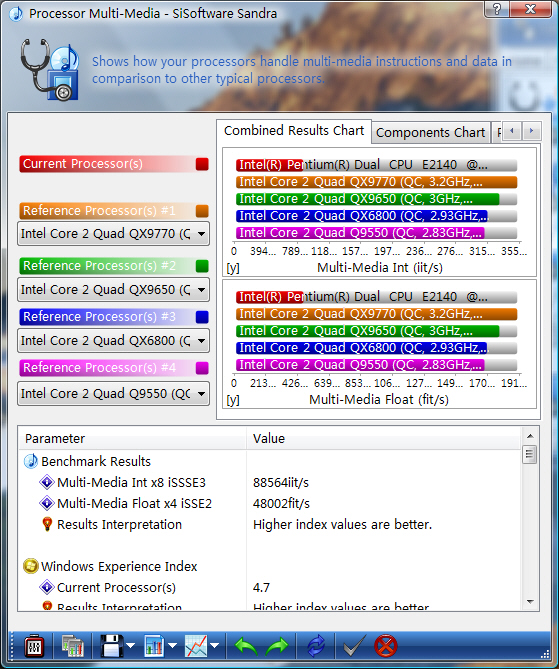Image resolution: width=559 pixels, height=669 pixels.
Task: Click the help question mark button
Action: click(496, 9)
